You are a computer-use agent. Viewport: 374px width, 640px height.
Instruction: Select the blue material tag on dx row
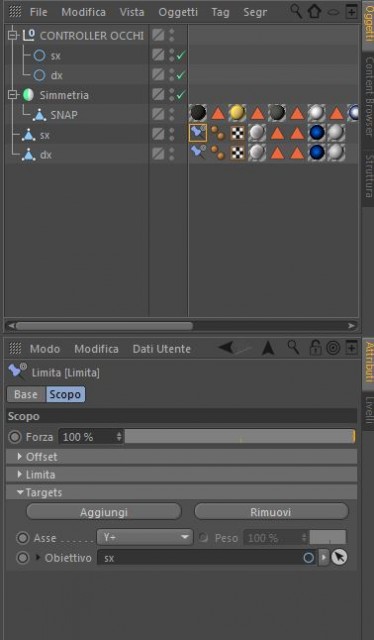(317, 153)
